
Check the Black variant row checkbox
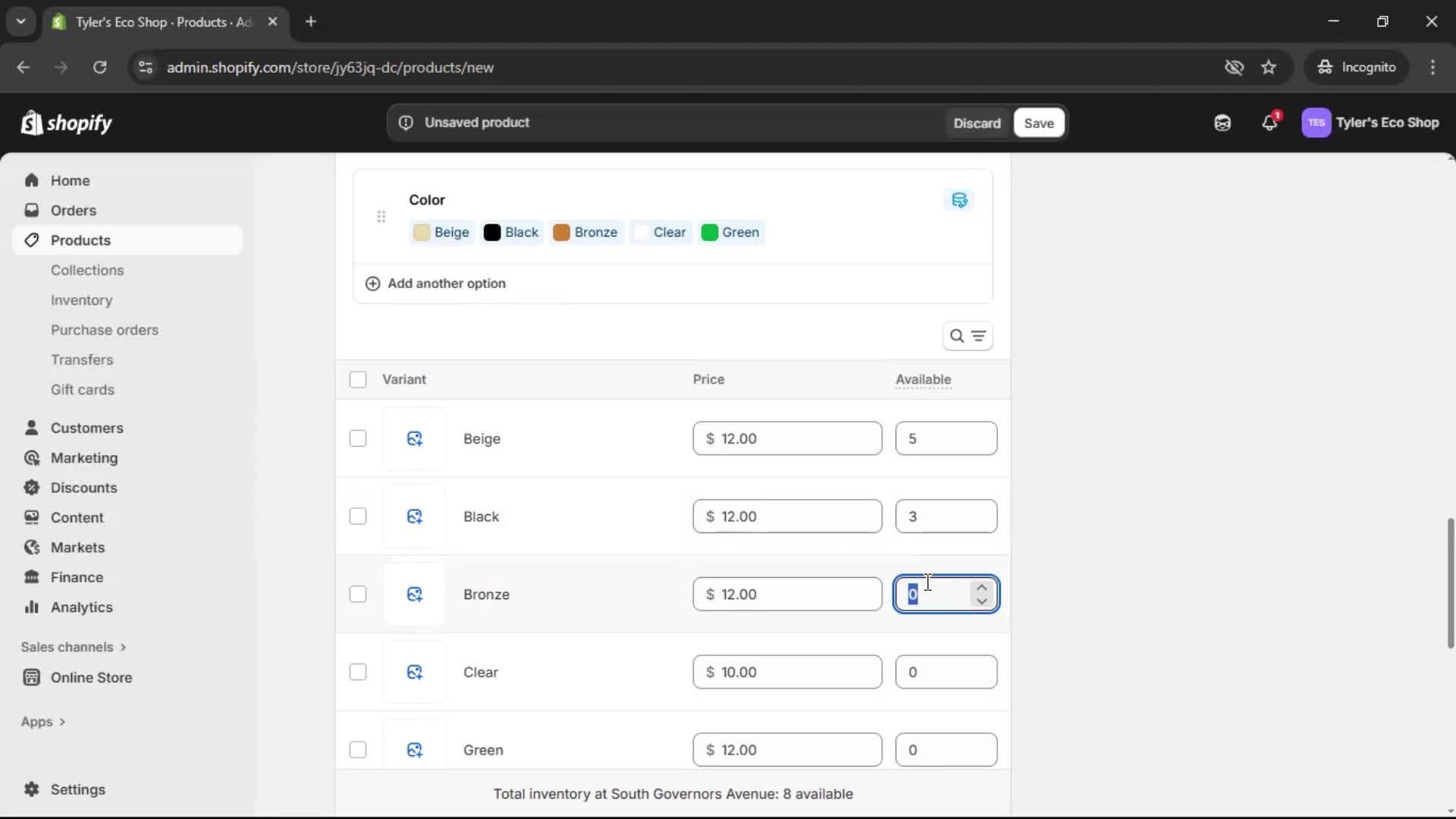(357, 516)
